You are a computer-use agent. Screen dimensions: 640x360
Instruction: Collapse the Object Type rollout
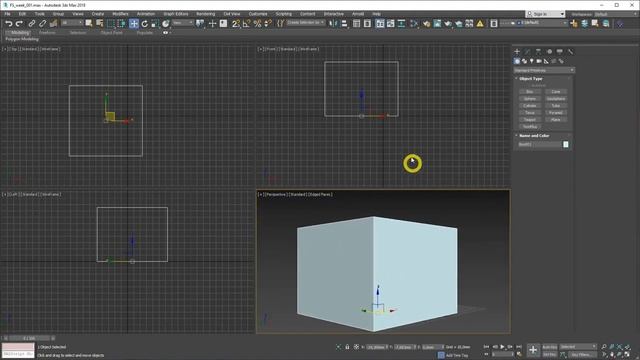(x=531, y=78)
